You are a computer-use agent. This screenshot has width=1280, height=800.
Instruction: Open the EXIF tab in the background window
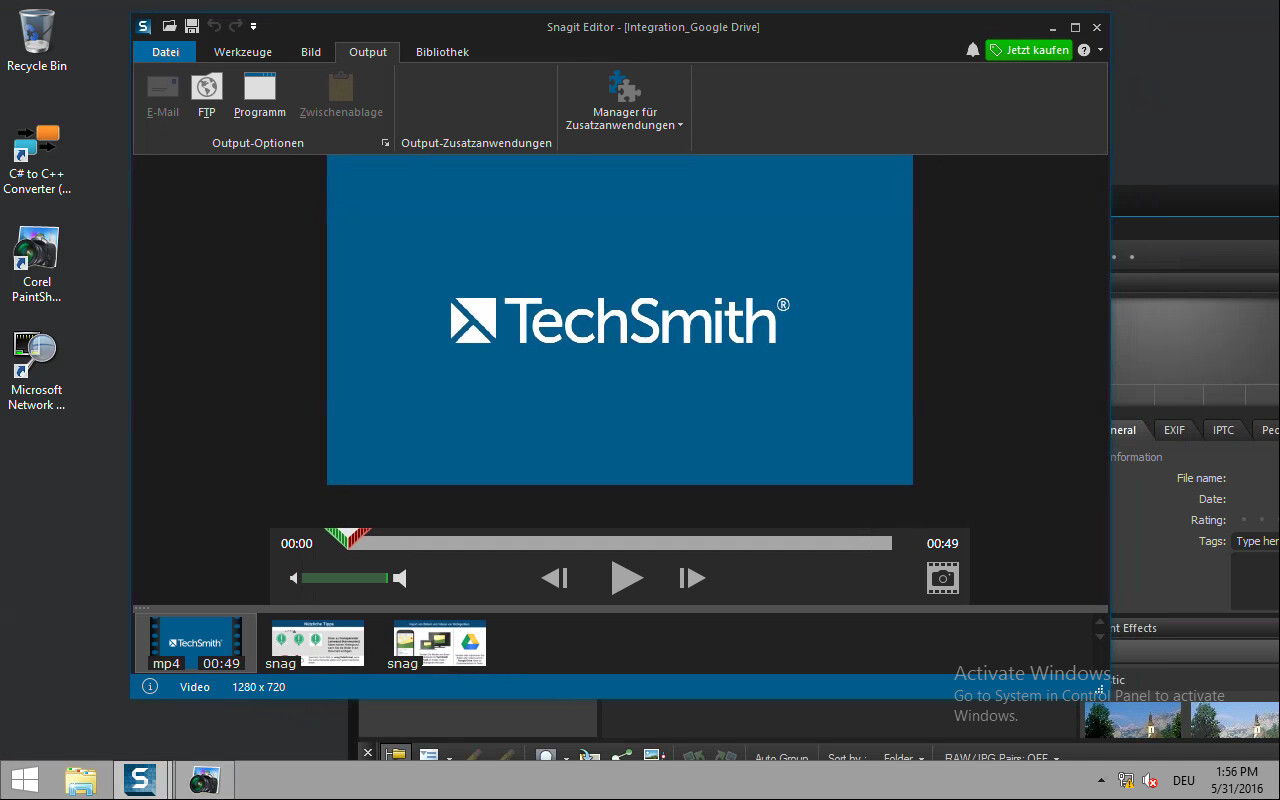[x=1174, y=430]
